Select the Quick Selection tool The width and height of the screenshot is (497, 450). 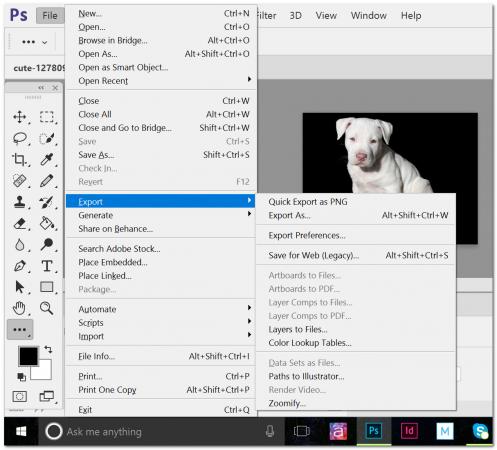tap(47, 138)
